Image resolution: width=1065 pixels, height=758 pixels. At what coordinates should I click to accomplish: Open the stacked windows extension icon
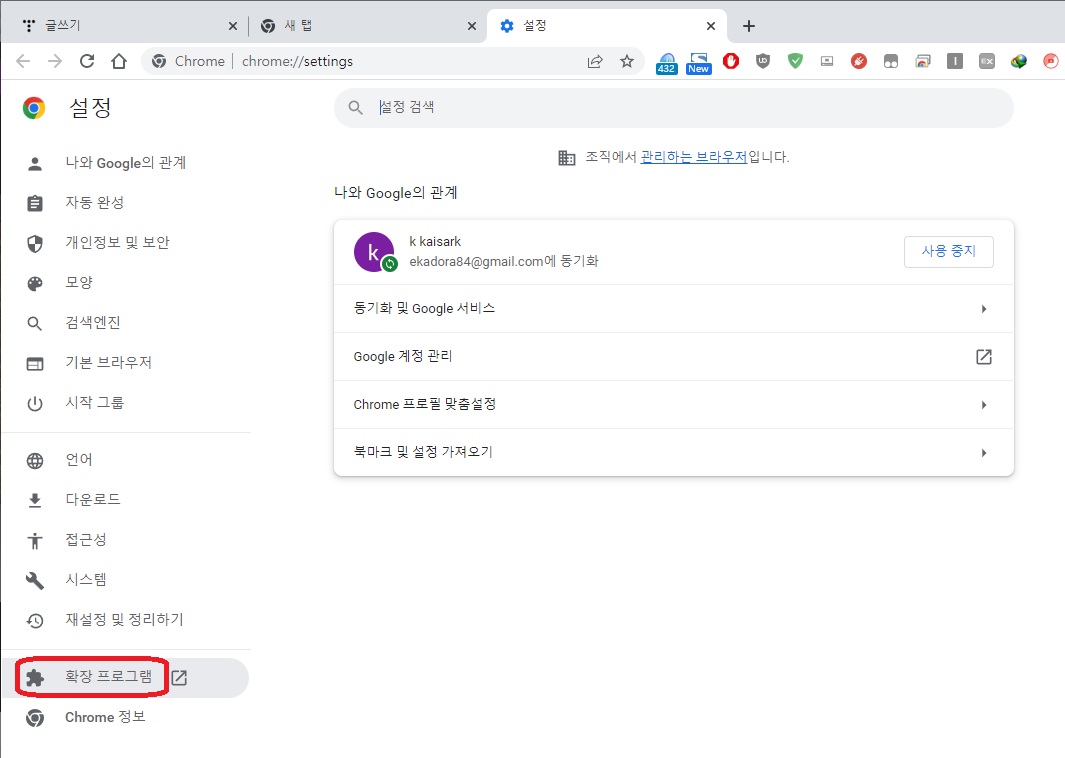[x=923, y=61]
